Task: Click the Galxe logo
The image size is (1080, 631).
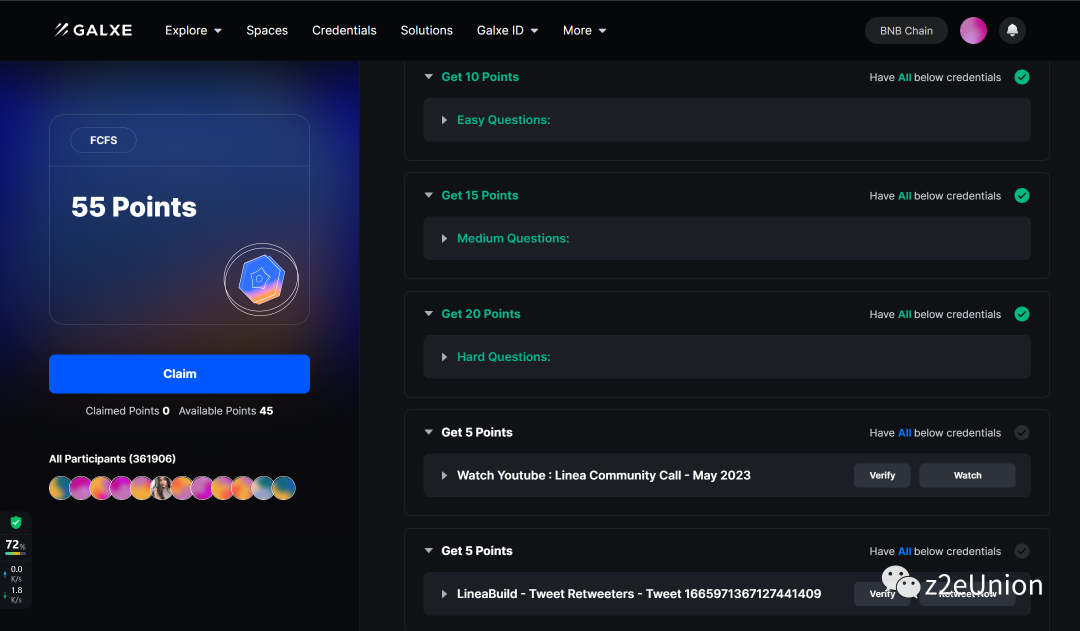Action: point(93,30)
